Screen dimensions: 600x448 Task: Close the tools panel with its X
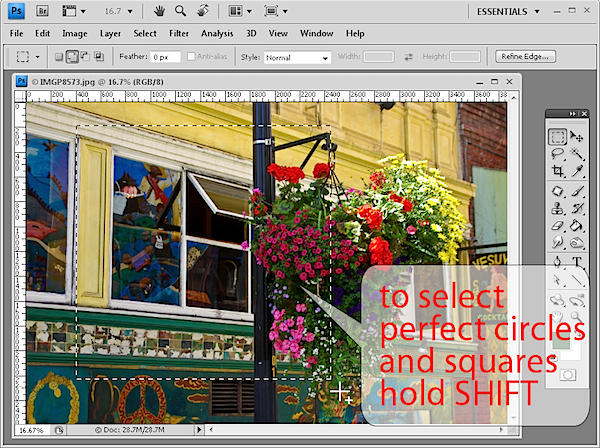tap(584, 114)
